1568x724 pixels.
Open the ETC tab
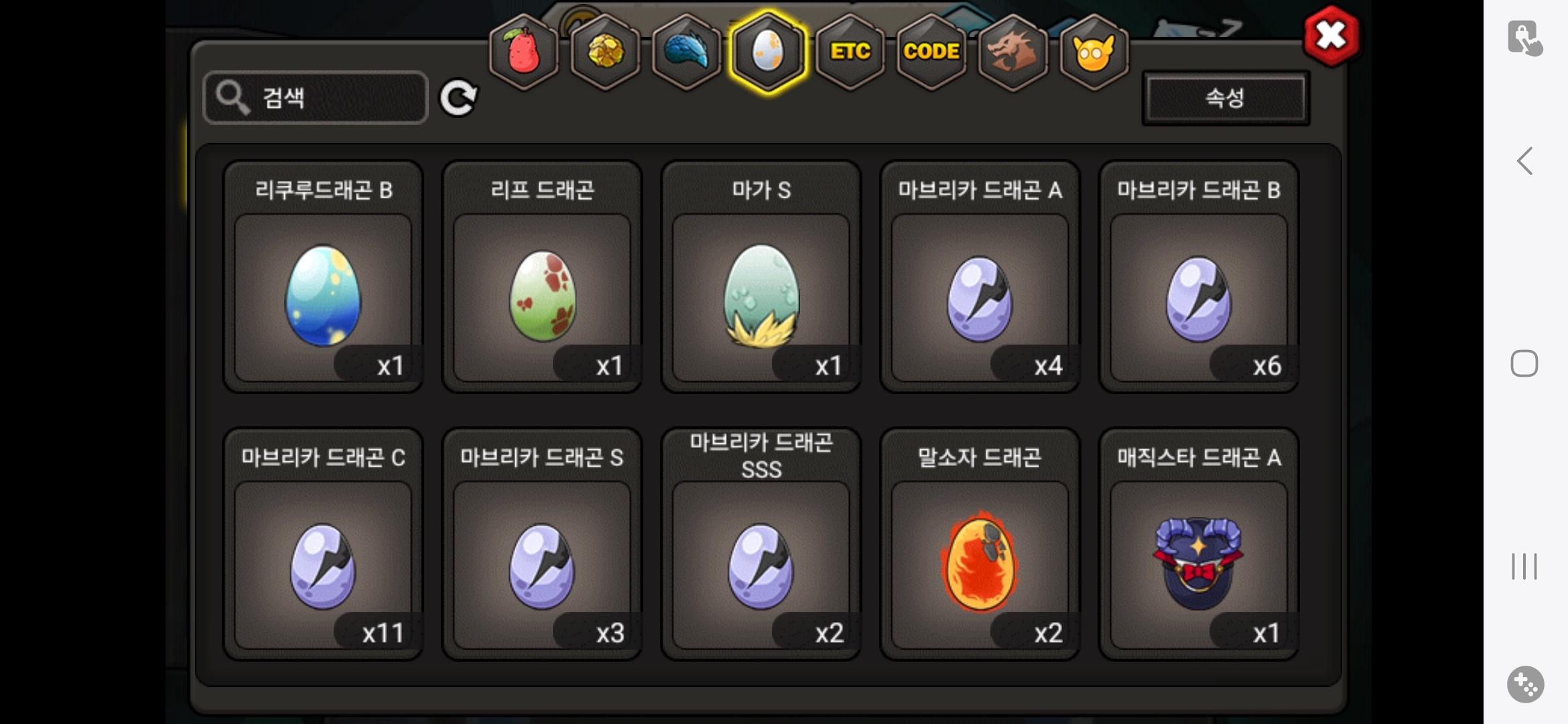click(850, 52)
